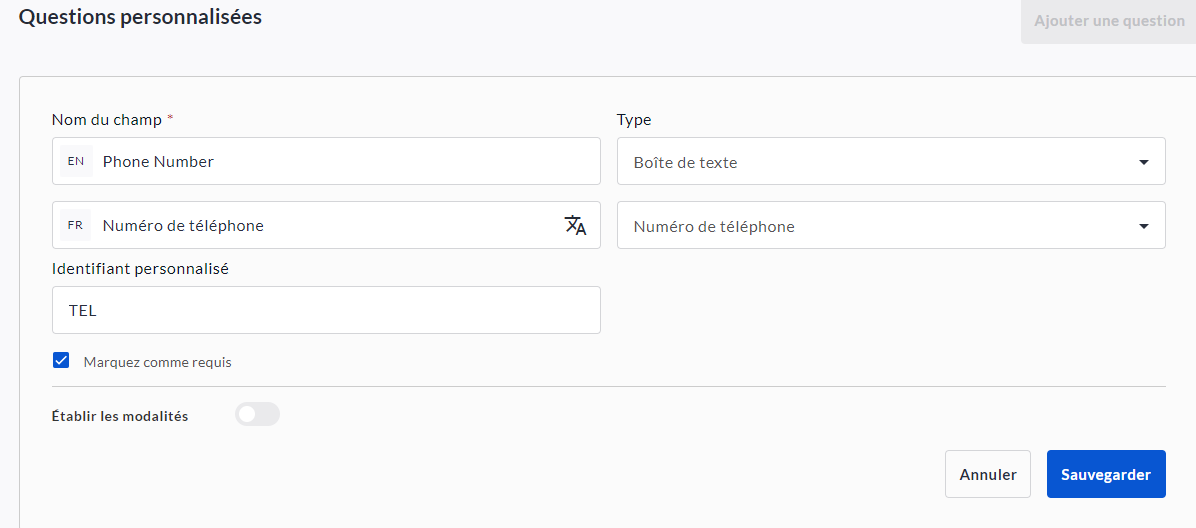Viewport: 1196px width, 528px height.
Task: Open the Numéro de téléphone format dropdown
Action: 880,226
